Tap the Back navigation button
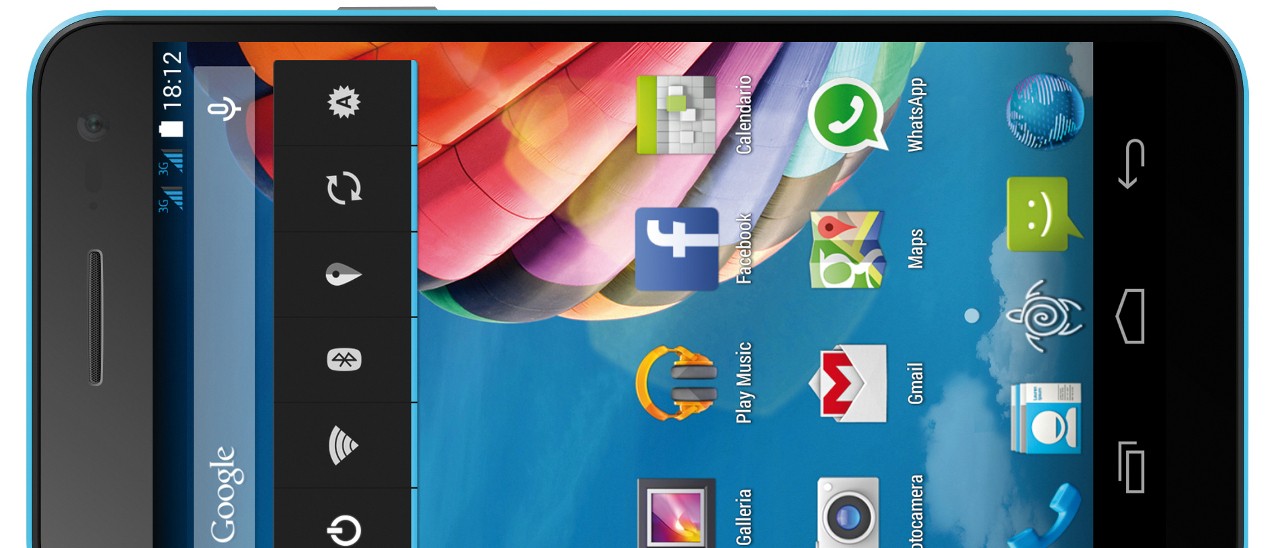This screenshot has height=548, width=1280. point(1130,165)
